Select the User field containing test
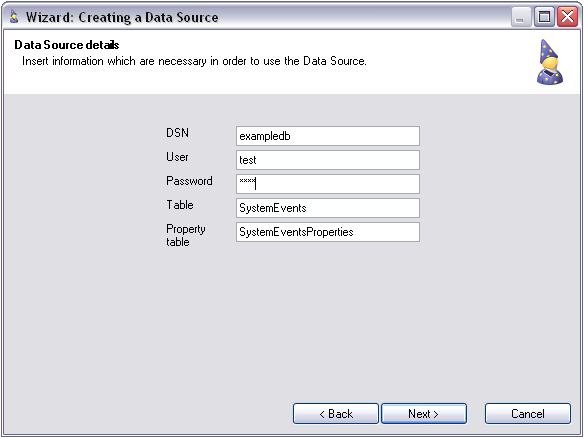This screenshot has height=437, width=584. (x=328, y=160)
